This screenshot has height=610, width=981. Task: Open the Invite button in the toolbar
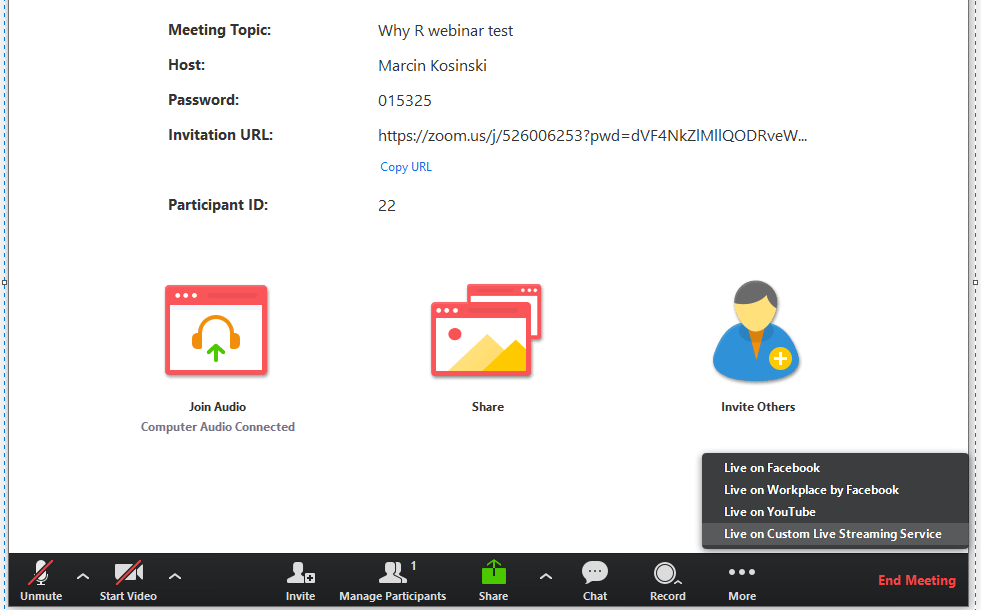(300, 581)
